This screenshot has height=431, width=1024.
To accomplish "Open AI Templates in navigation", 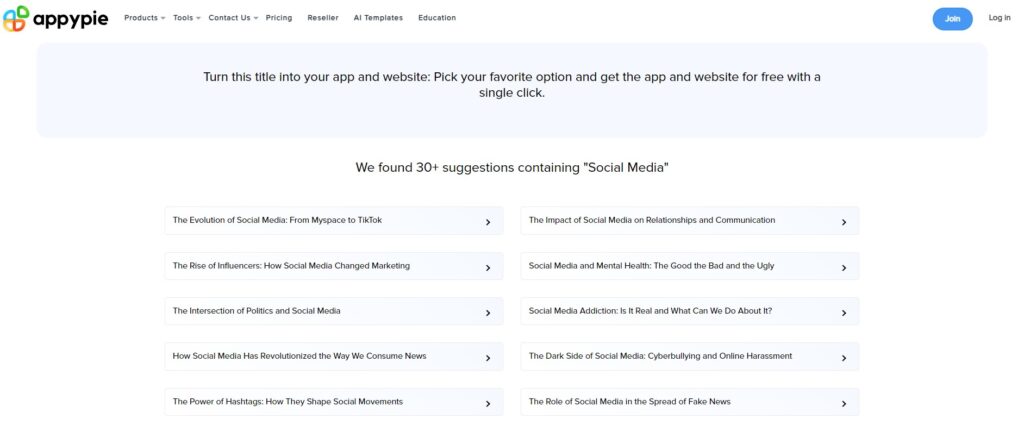I will click(x=378, y=18).
